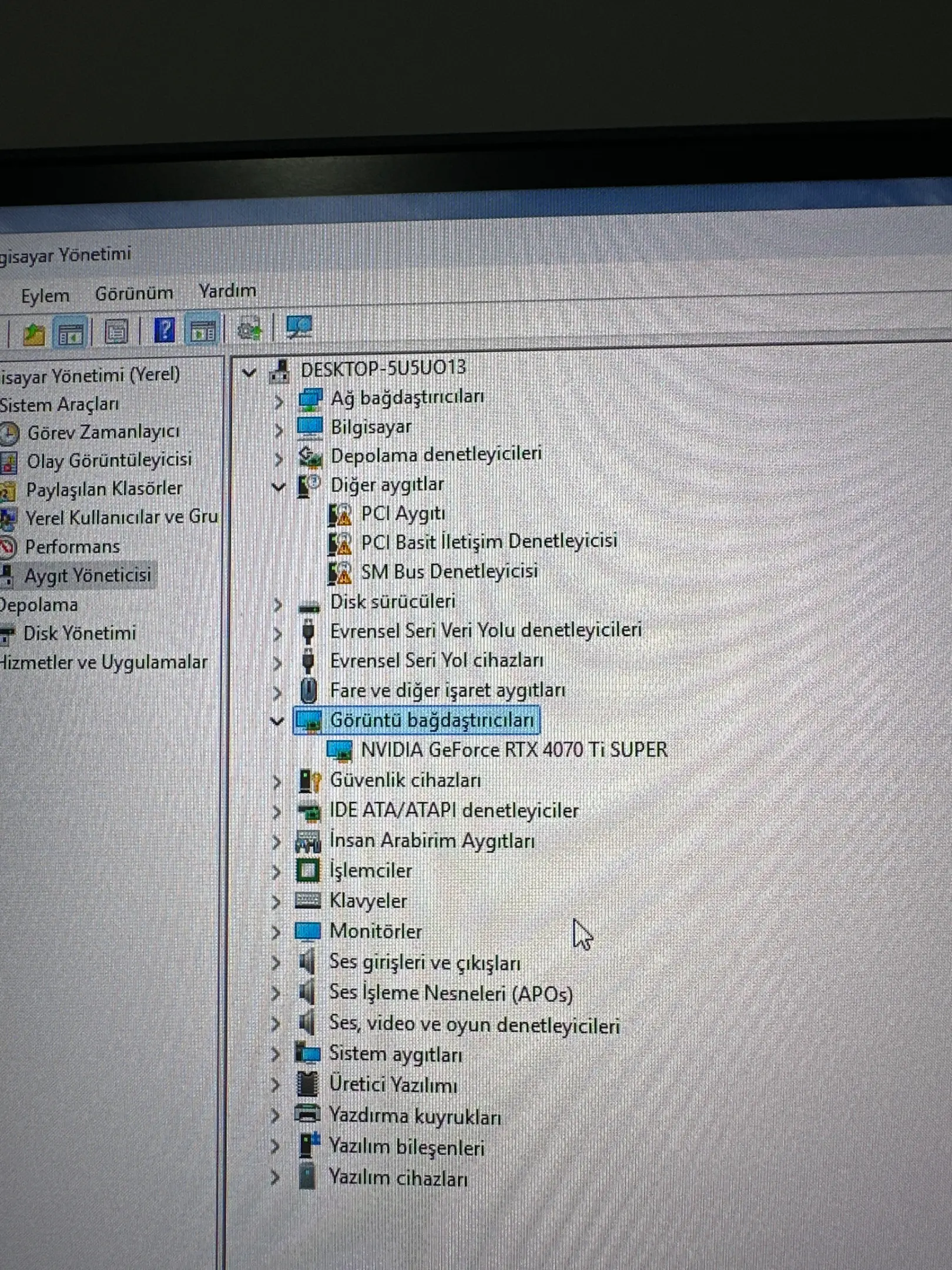Open the Yardım menu
The width and height of the screenshot is (952, 1270).
point(227,291)
